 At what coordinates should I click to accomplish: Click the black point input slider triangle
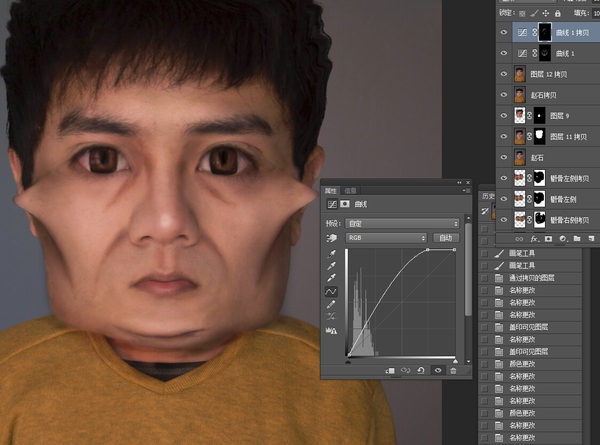[x=348, y=361]
